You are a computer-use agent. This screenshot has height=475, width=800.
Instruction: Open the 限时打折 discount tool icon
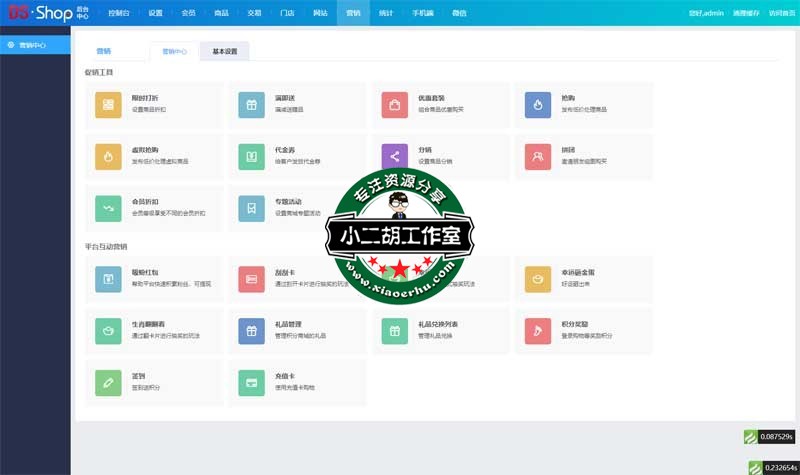click(x=108, y=104)
